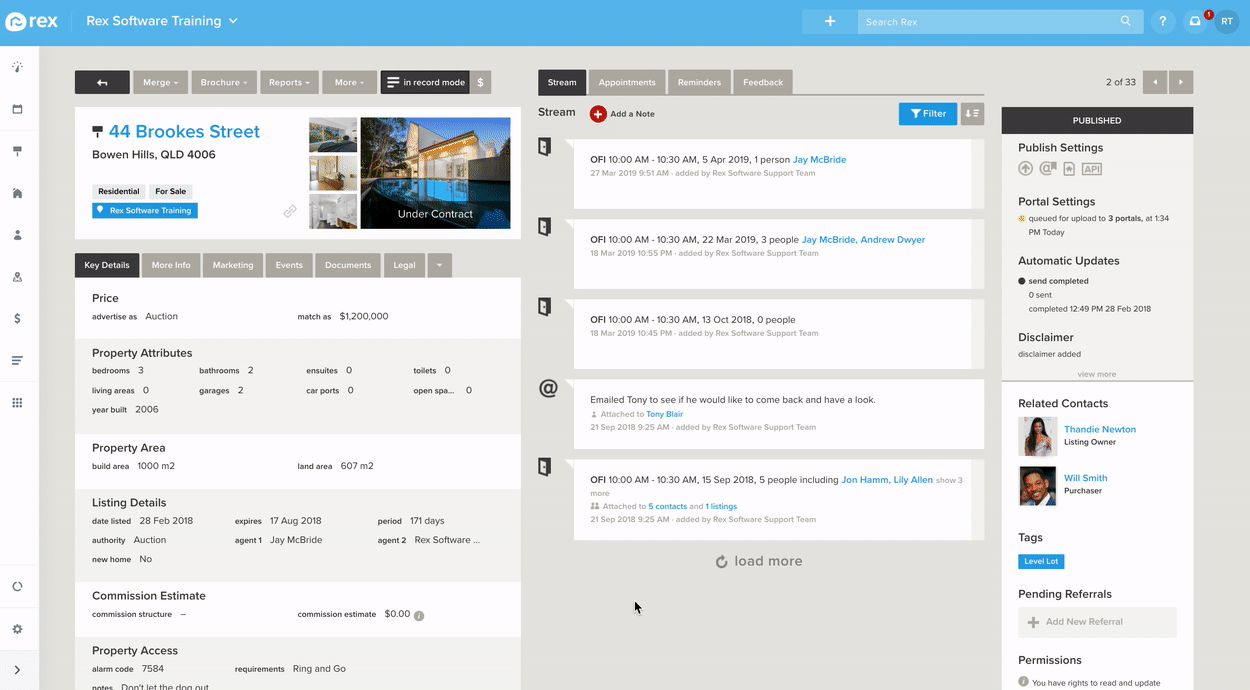Open the settings gear in the sidebar
Screen dimensions: 1250x690
tap(15, 628)
